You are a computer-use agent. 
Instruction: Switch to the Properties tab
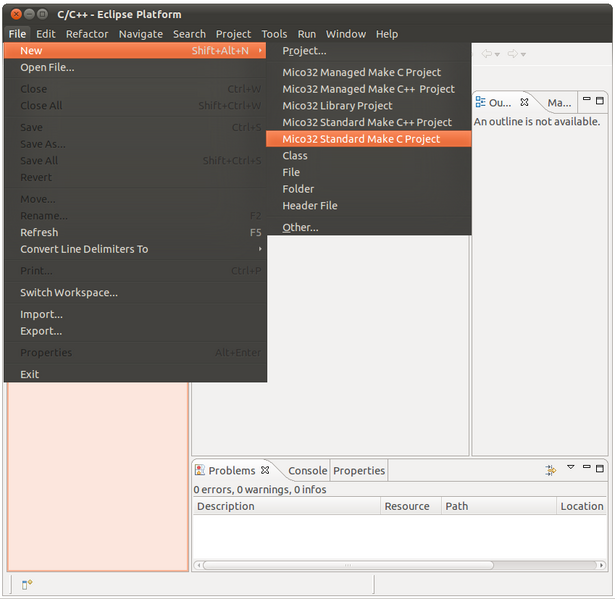coord(359,471)
